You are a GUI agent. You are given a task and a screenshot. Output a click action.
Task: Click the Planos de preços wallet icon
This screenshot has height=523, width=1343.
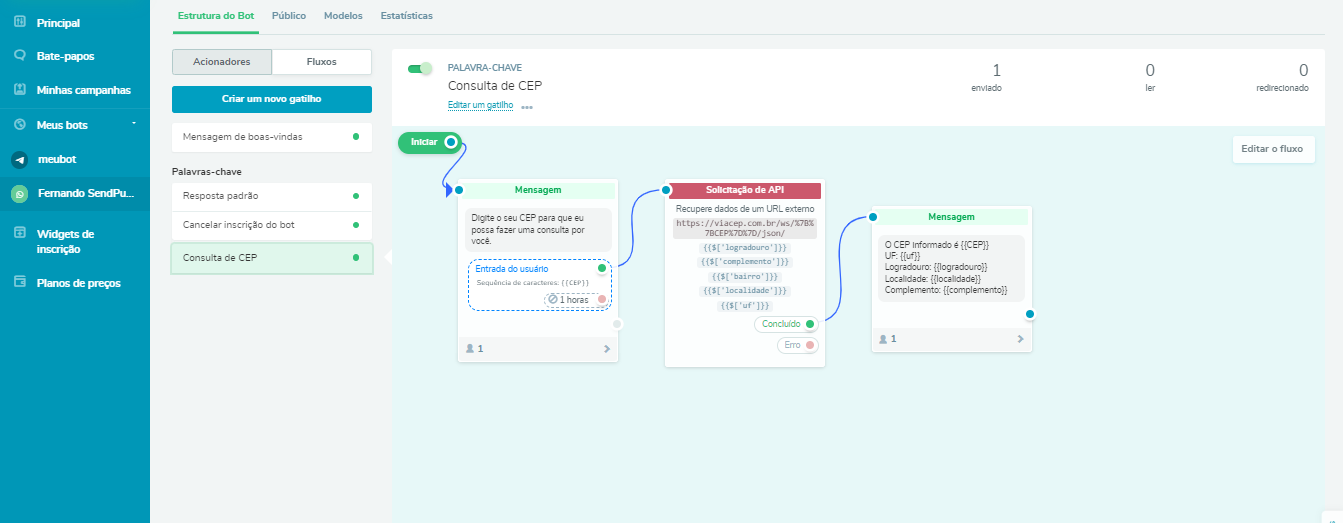[19, 283]
